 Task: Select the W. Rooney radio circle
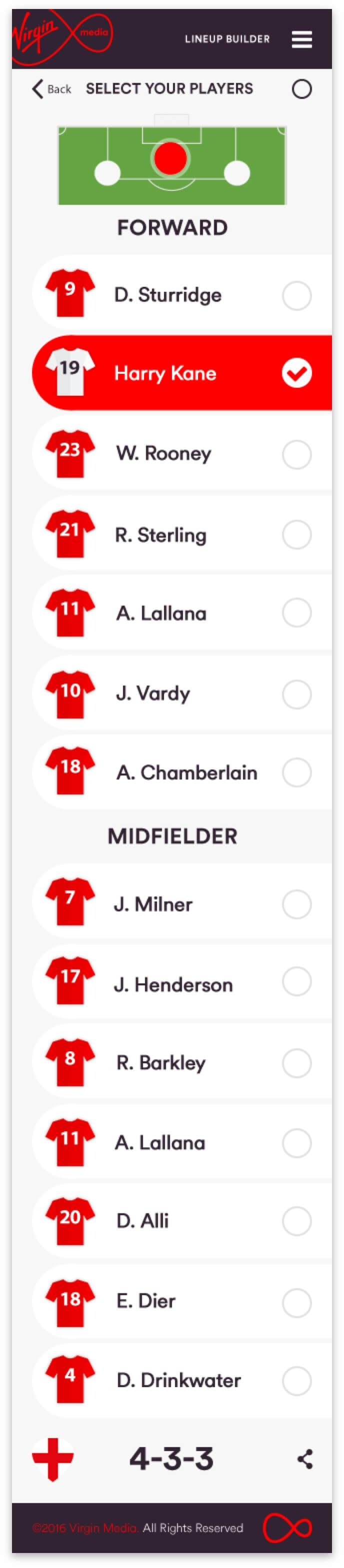pos(296,454)
